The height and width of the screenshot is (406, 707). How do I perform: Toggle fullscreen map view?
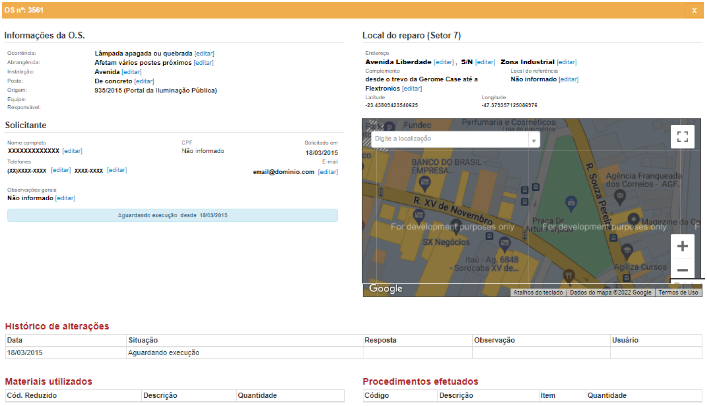pos(682,137)
